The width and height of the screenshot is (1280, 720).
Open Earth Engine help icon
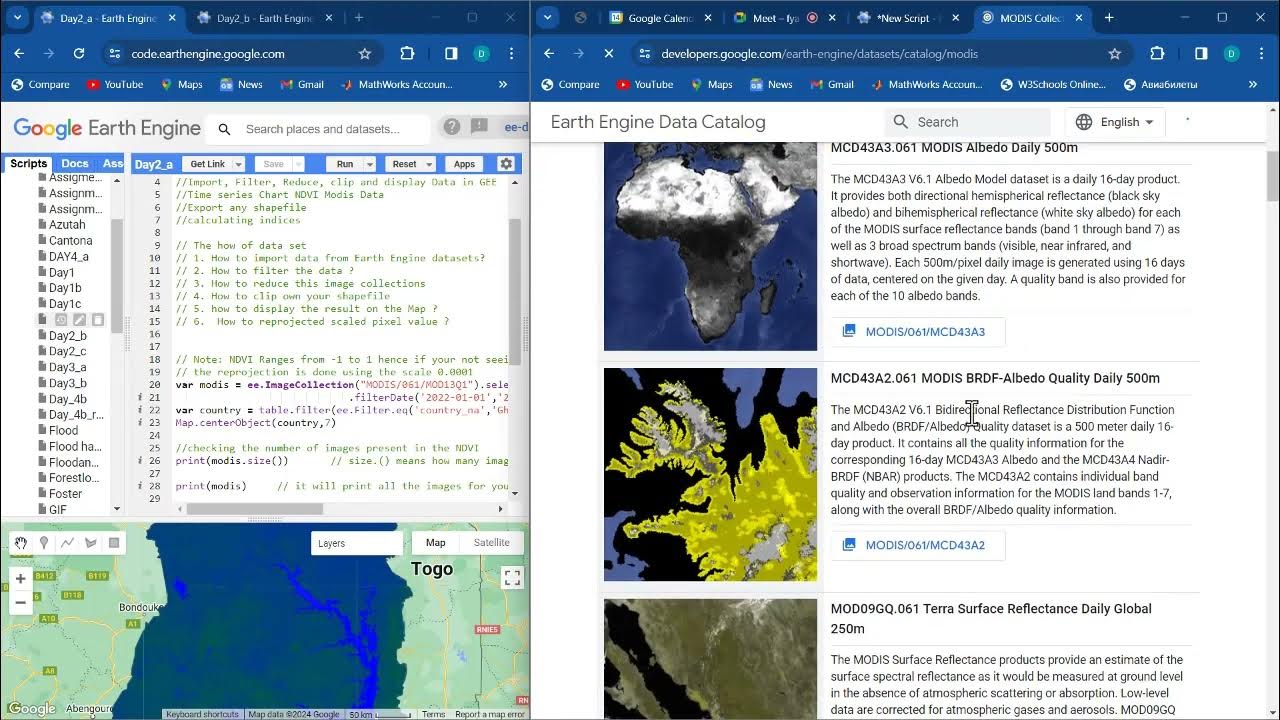coord(452,127)
